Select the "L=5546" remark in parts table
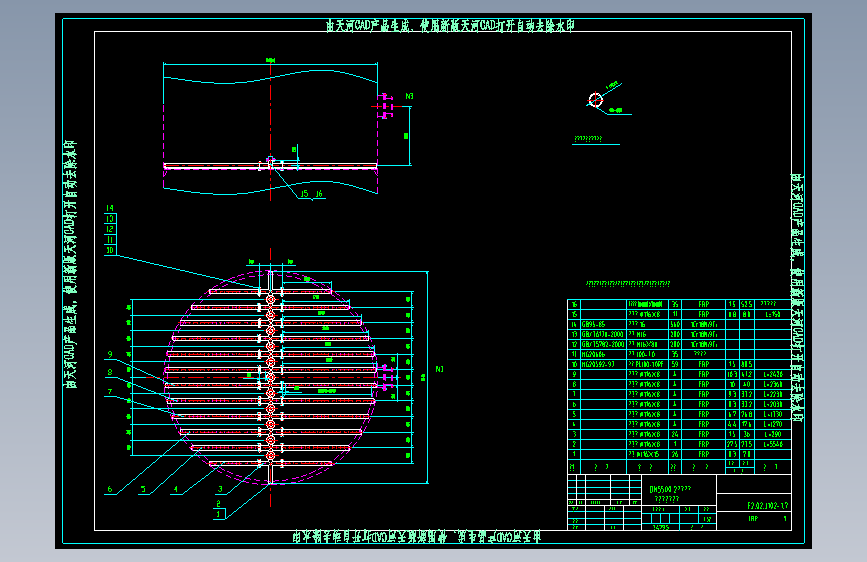The height and width of the screenshot is (562, 867). (773, 444)
